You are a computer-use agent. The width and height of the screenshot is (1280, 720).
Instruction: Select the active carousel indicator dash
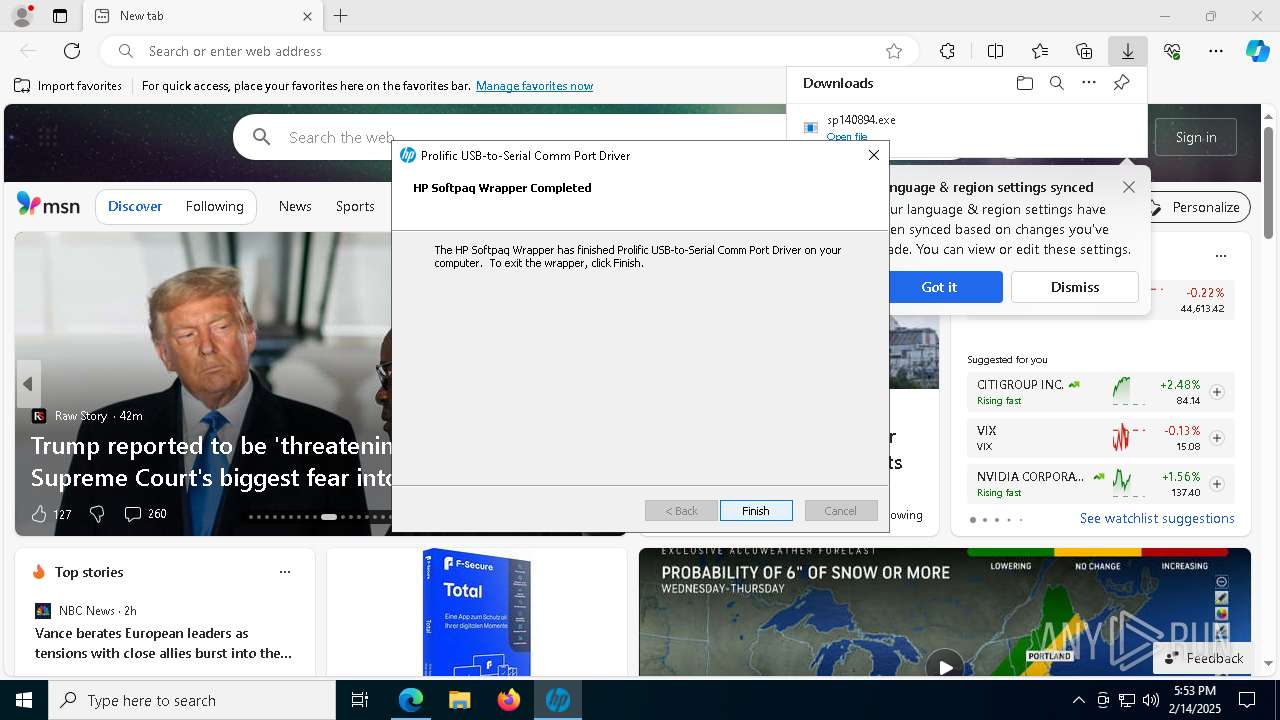pos(328,517)
